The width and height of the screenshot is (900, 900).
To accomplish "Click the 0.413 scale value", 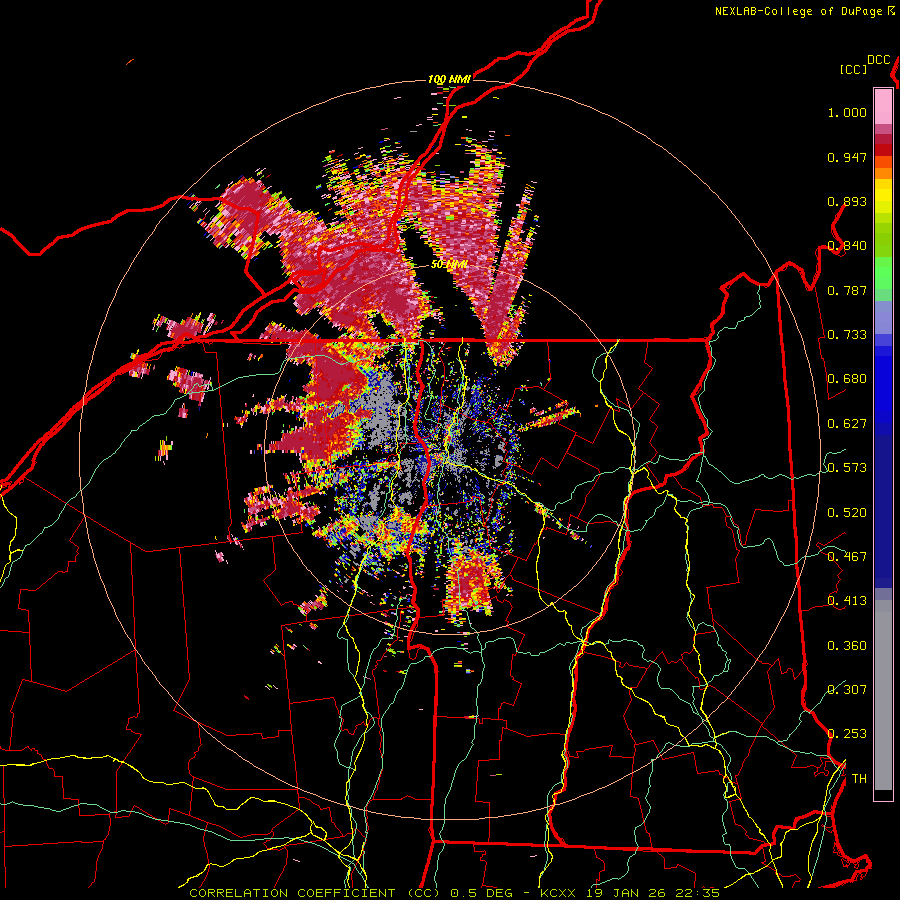I will pos(847,601).
